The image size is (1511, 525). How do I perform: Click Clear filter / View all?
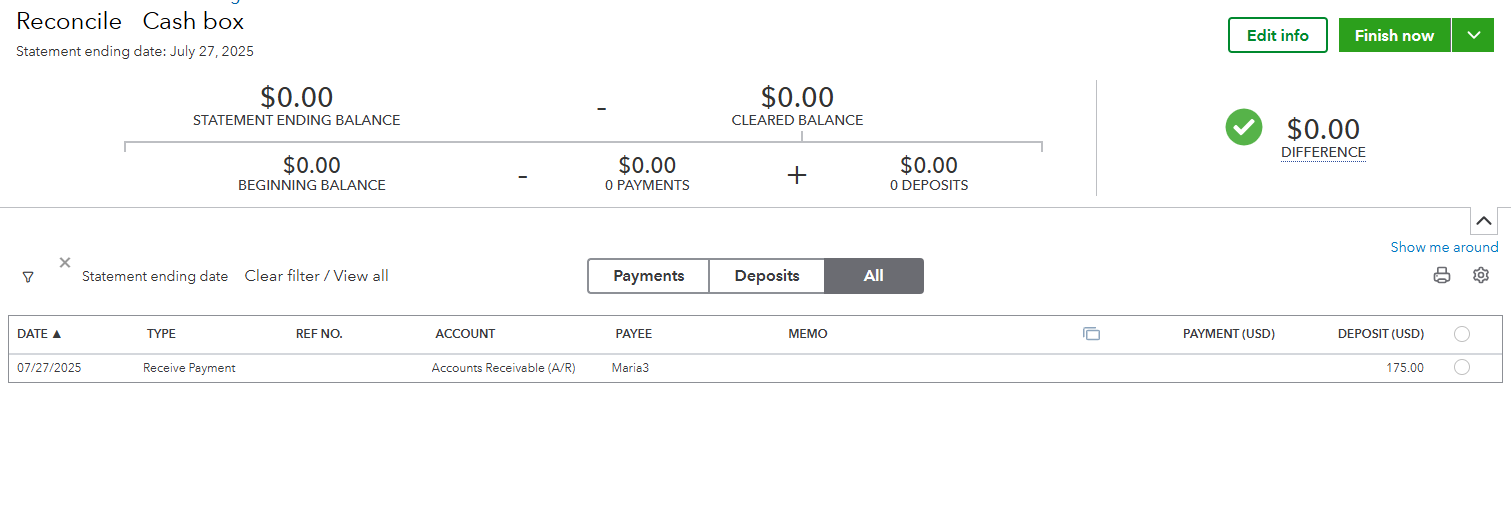pos(317,276)
